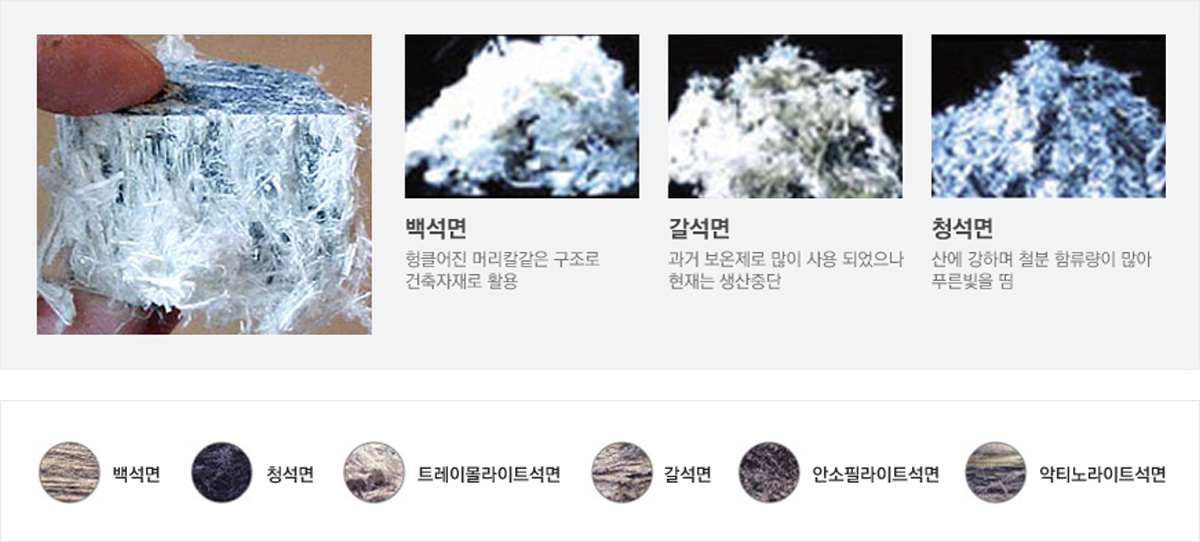Open the 백석면 white fiber photo
This screenshot has width=1200, height=542.
[x=522, y=116]
